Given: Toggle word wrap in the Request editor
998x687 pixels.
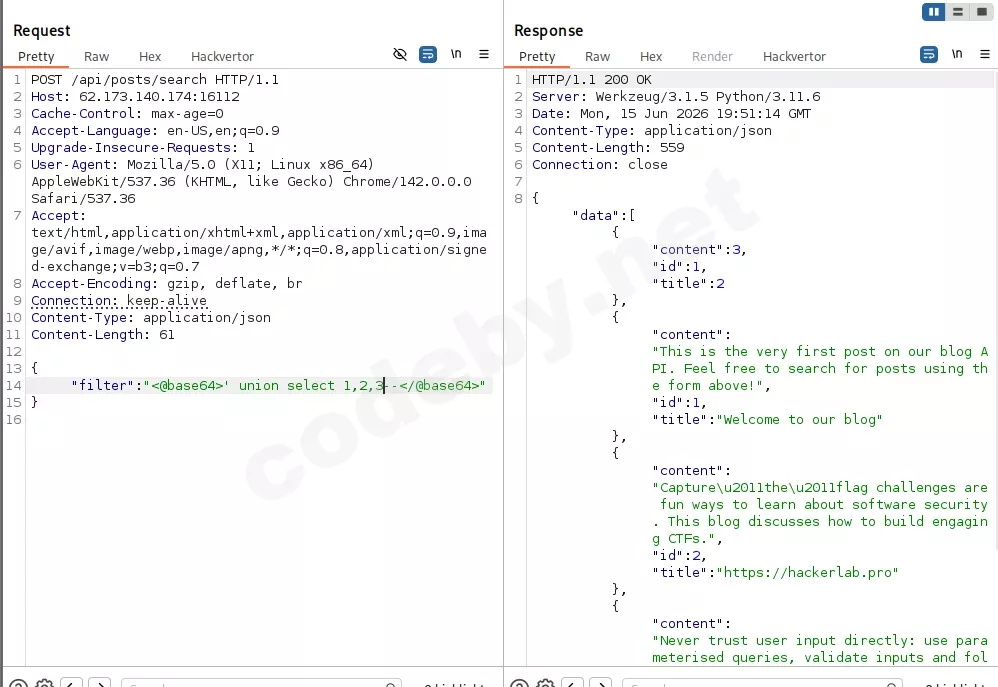Looking at the screenshot, I should pyautogui.click(x=428, y=54).
